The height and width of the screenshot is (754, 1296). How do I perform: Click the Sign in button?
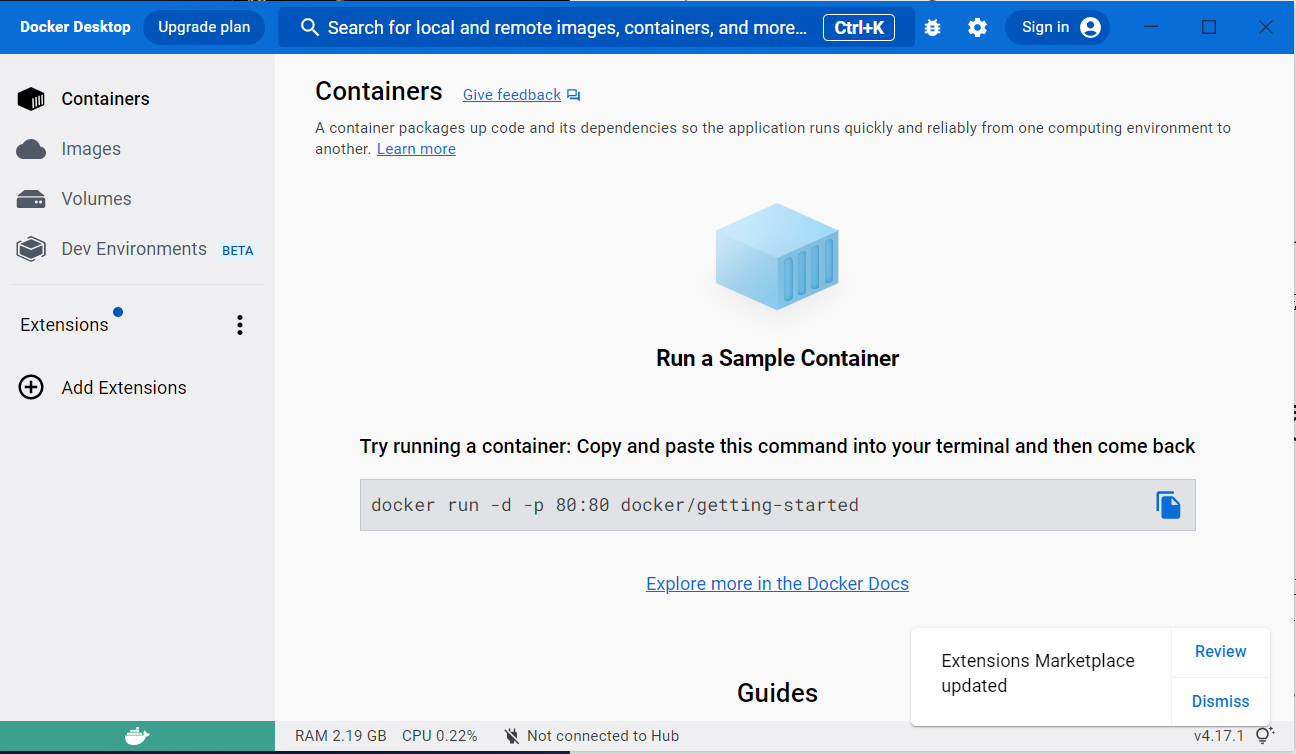tap(1057, 27)
